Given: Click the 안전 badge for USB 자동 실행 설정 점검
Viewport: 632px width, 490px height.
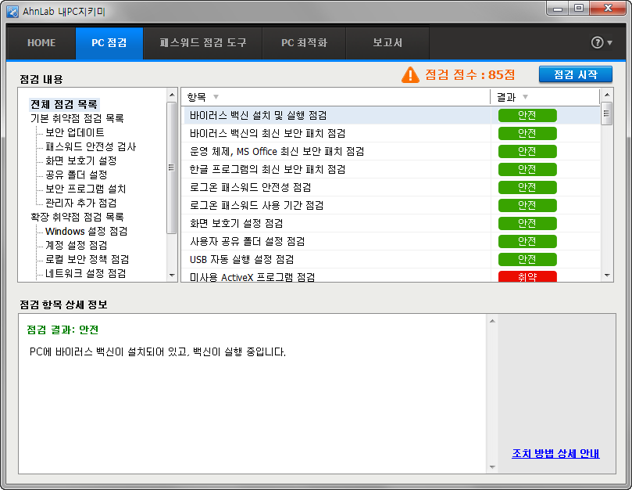Looking at the screenshot, I should pyautogui.click(x=527, y=259).
